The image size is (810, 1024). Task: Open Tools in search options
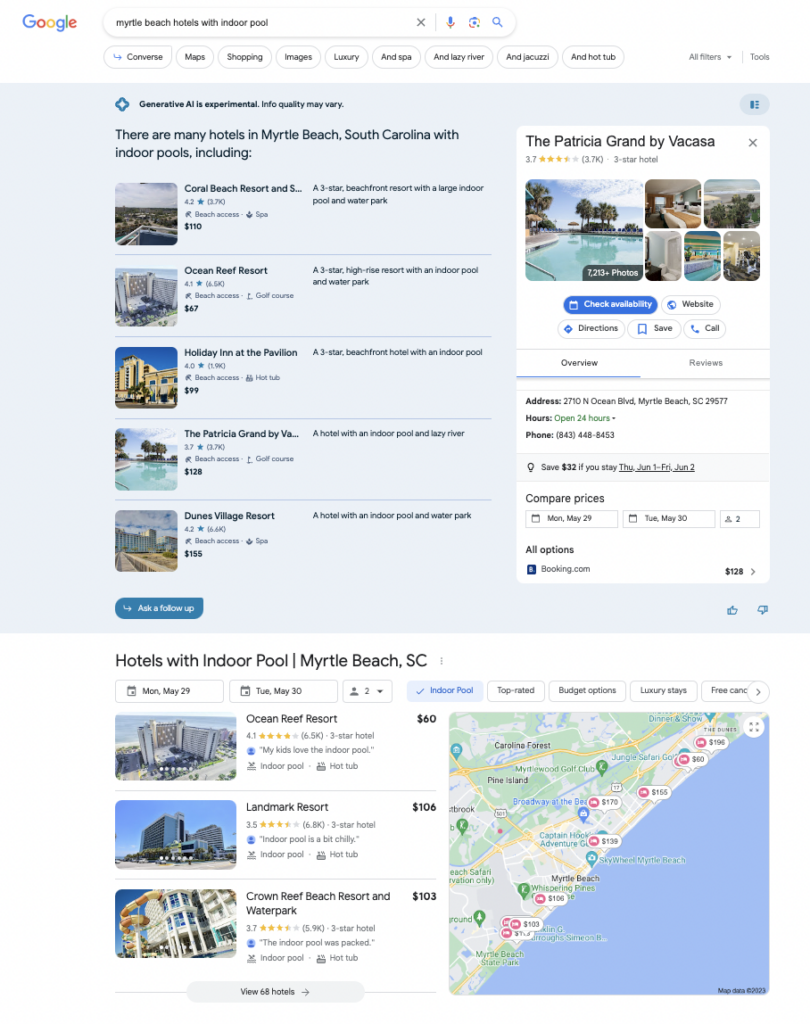[759, 57]
